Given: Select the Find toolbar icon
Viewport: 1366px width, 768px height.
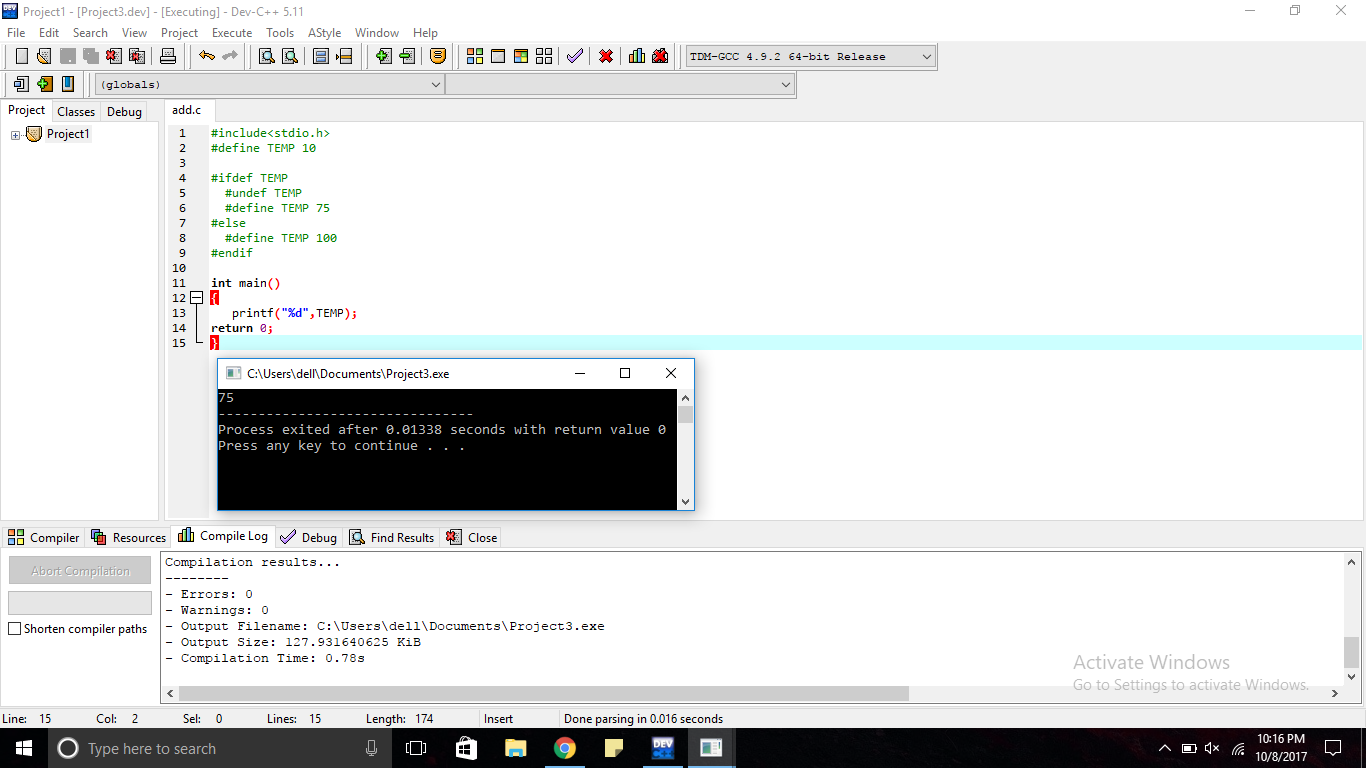Looking at the screenshot, I should click(266, 56).
